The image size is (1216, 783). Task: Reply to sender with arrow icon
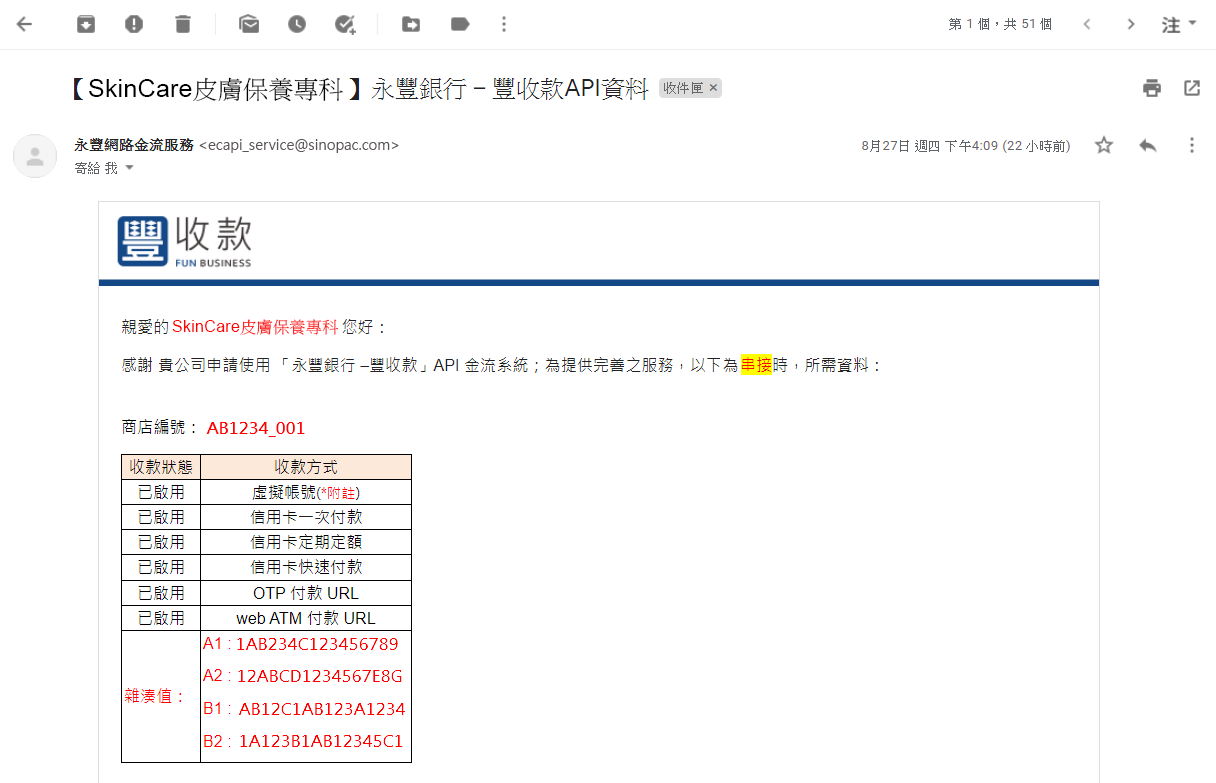point(1148,145)
